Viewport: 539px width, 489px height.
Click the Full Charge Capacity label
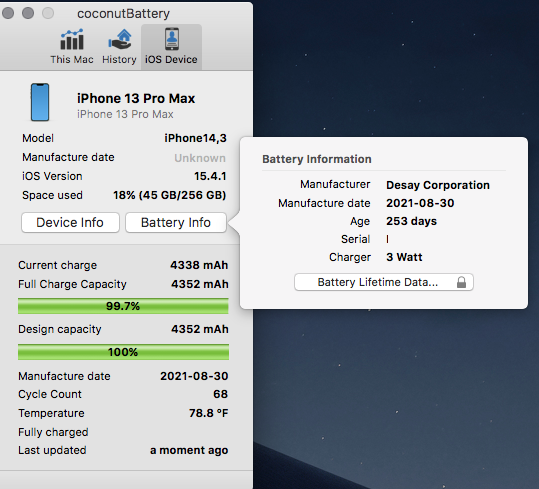coord(72,284)
